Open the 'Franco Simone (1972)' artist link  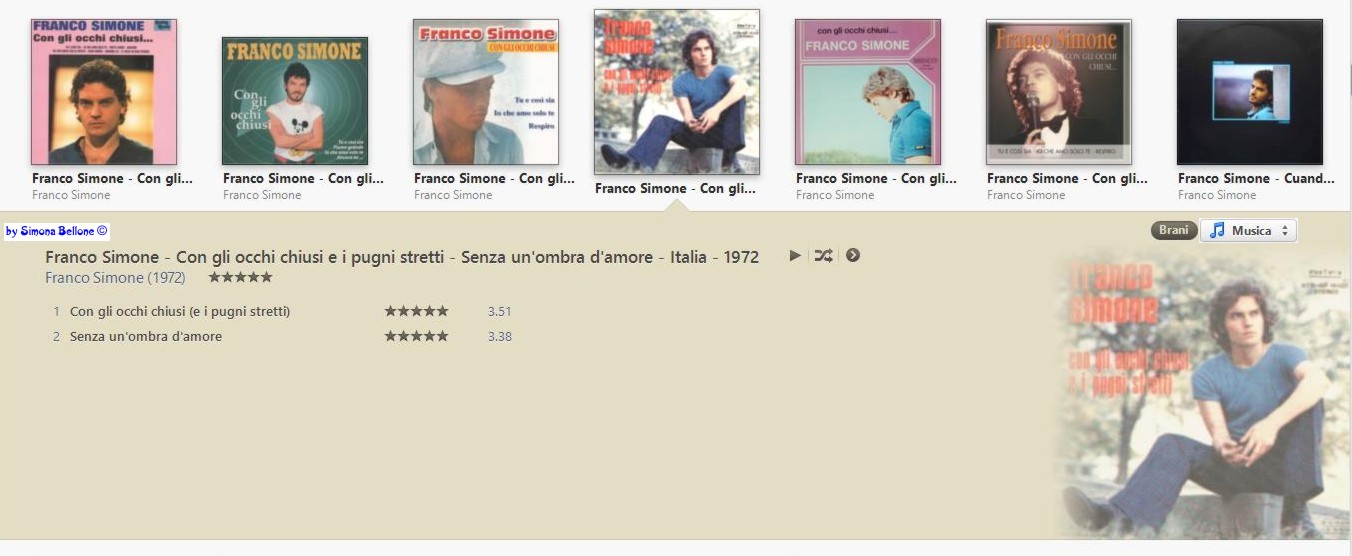[116, 277]
